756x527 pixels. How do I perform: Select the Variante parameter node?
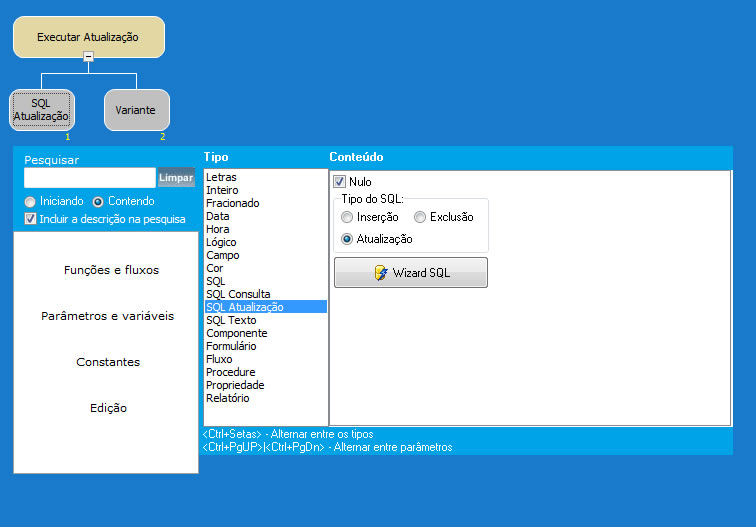point(136,110)
